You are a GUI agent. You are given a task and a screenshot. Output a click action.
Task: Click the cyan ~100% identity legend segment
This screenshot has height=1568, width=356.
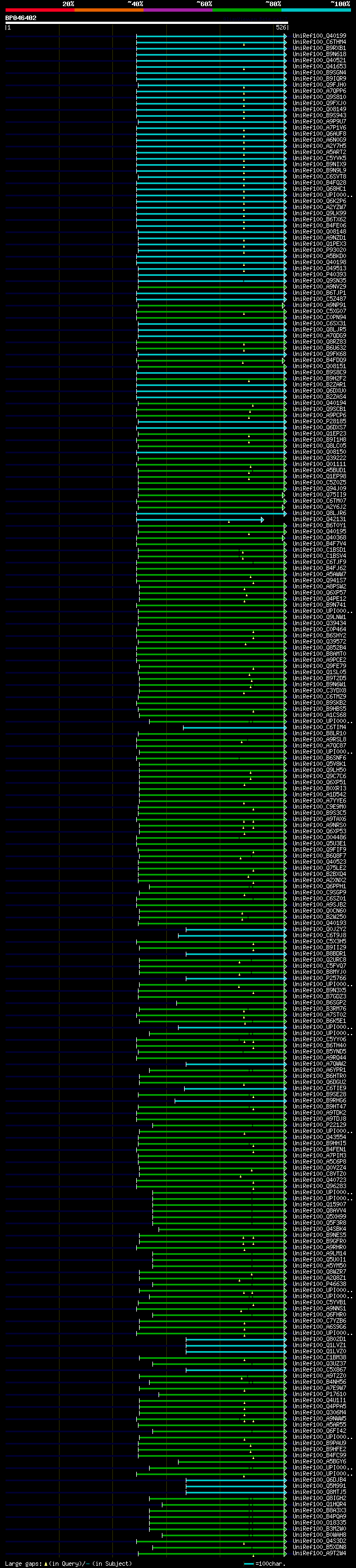click(316, 10)
